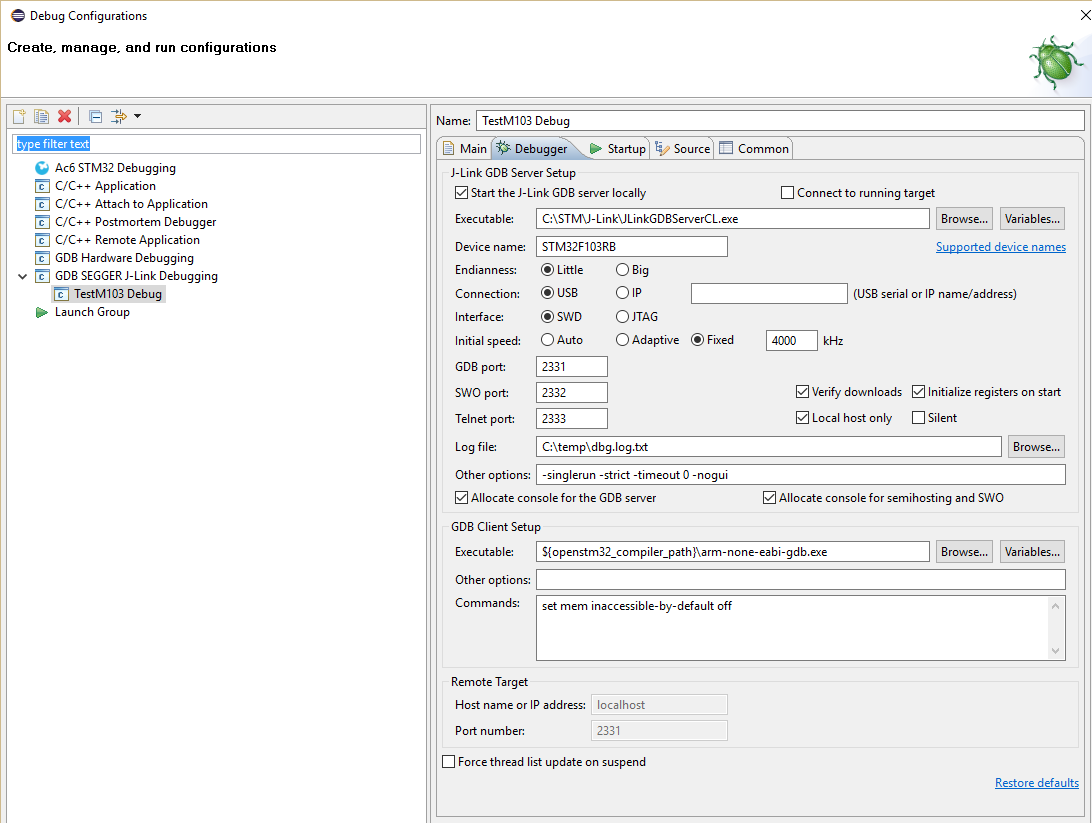
Task: Click the C/C++ Application icon
Action: click(42, 186)
